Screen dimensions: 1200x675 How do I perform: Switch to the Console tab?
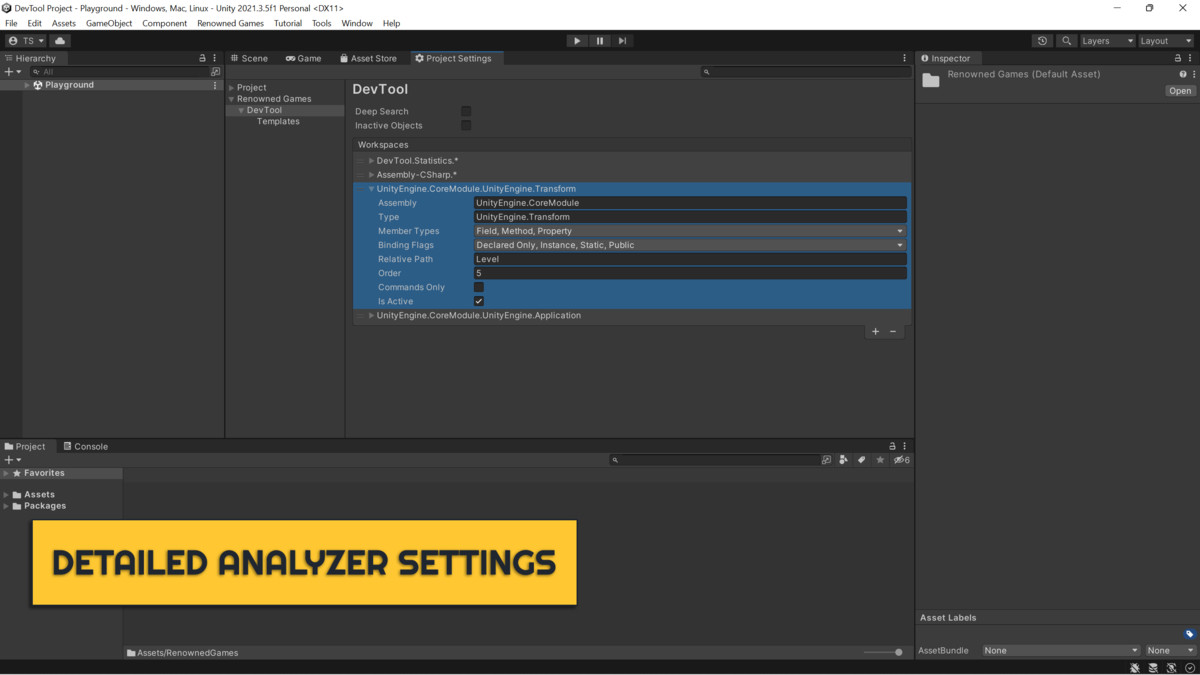(x=85, y=446)
